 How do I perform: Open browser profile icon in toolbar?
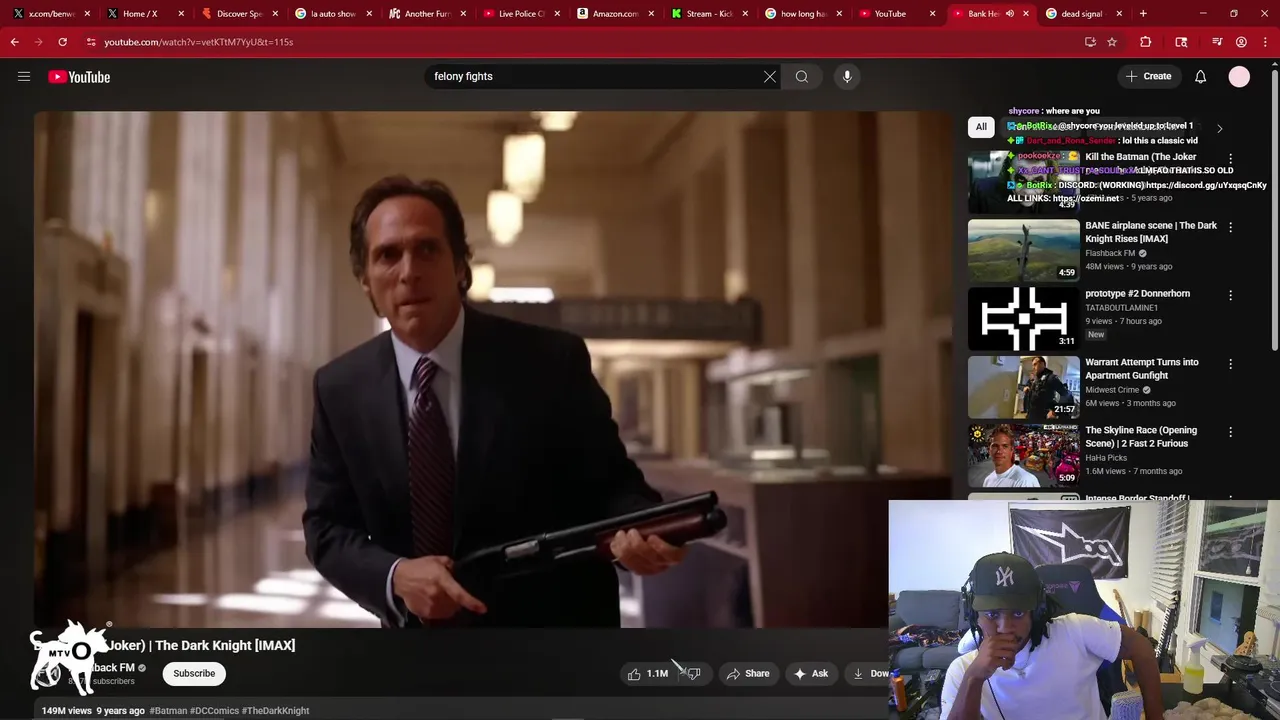[x=1241, y=42]
